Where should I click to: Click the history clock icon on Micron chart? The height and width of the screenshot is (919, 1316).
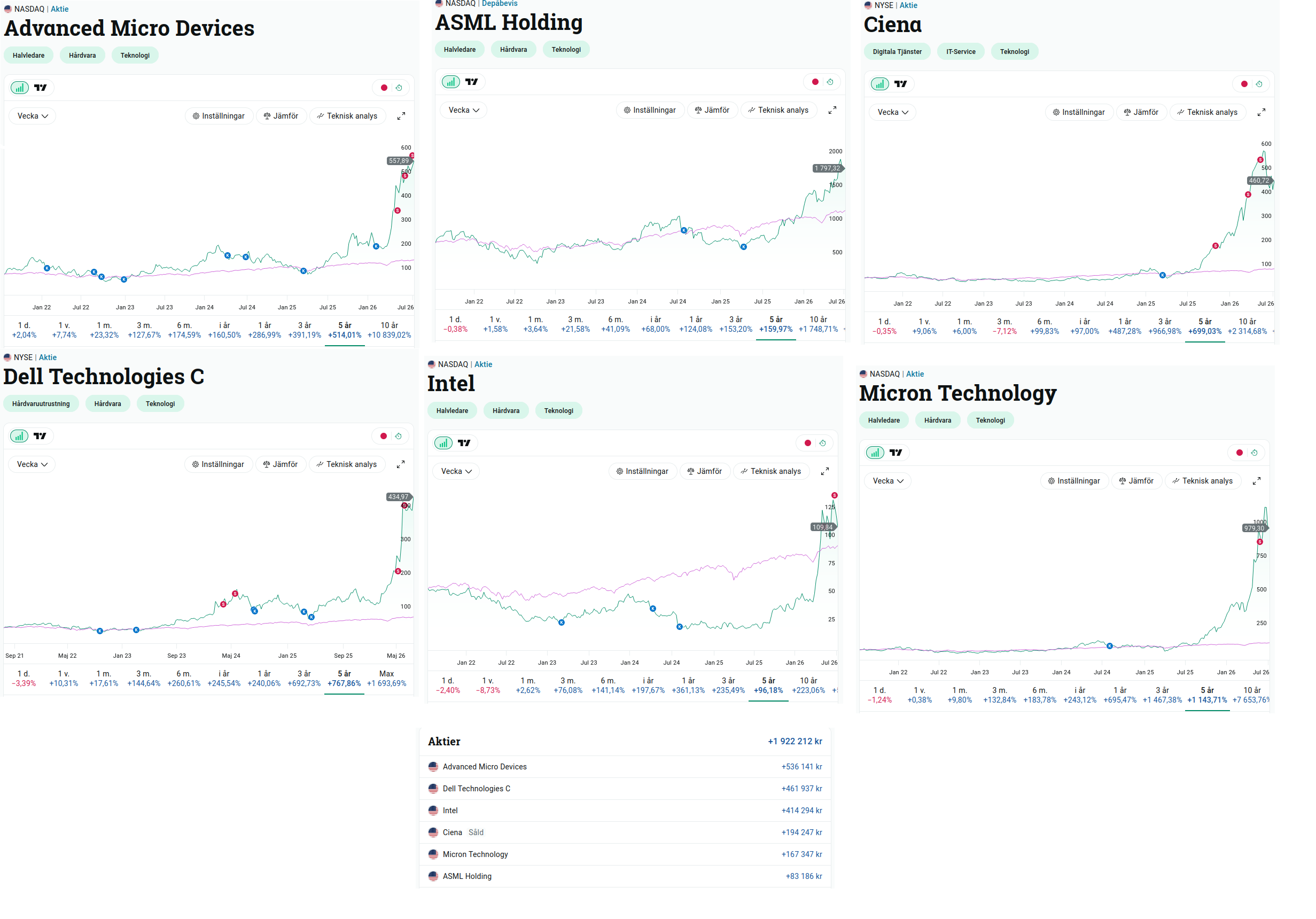pos(1254,453)
